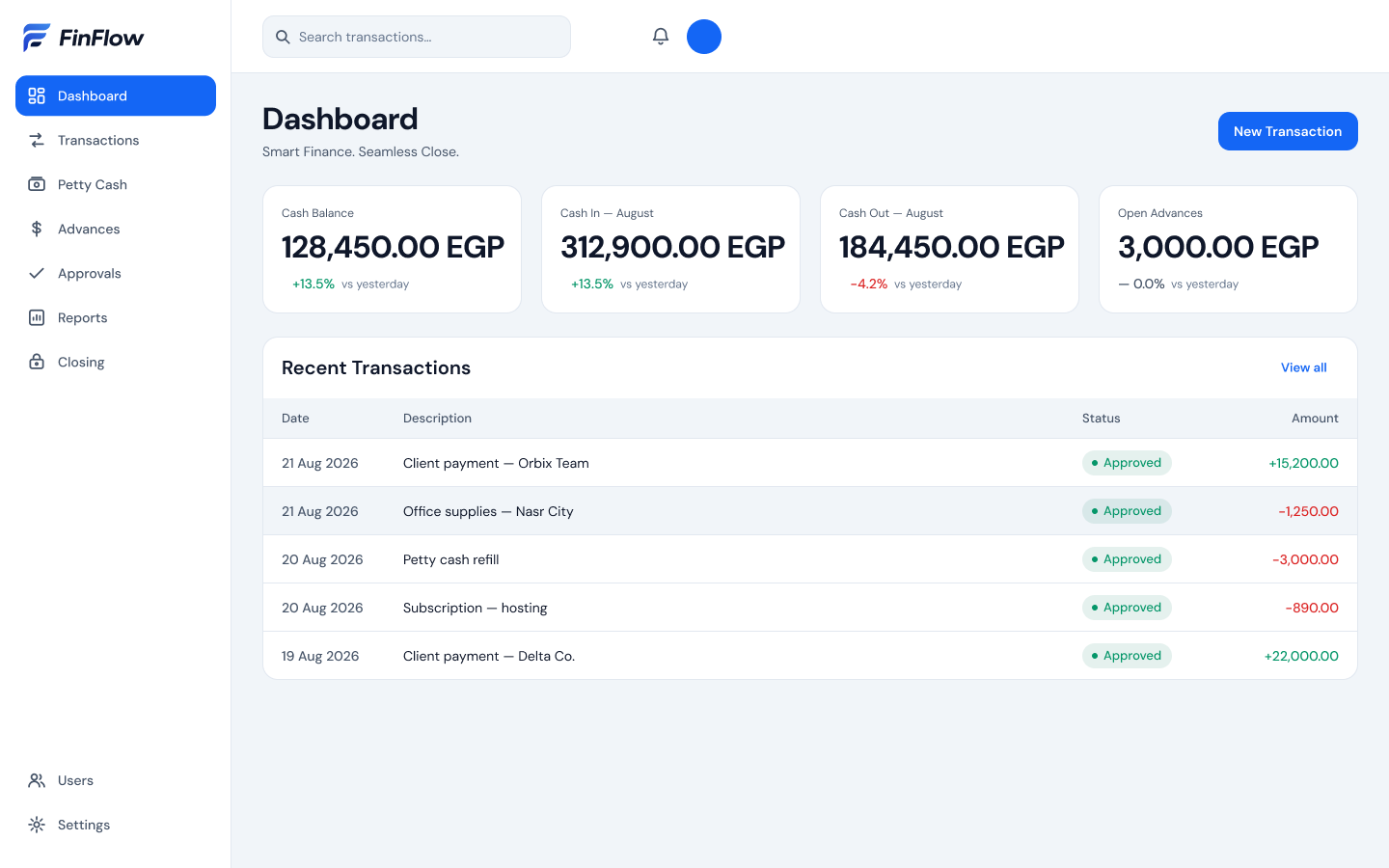Click the Petty Cash banknote icon

click(37, 184)
